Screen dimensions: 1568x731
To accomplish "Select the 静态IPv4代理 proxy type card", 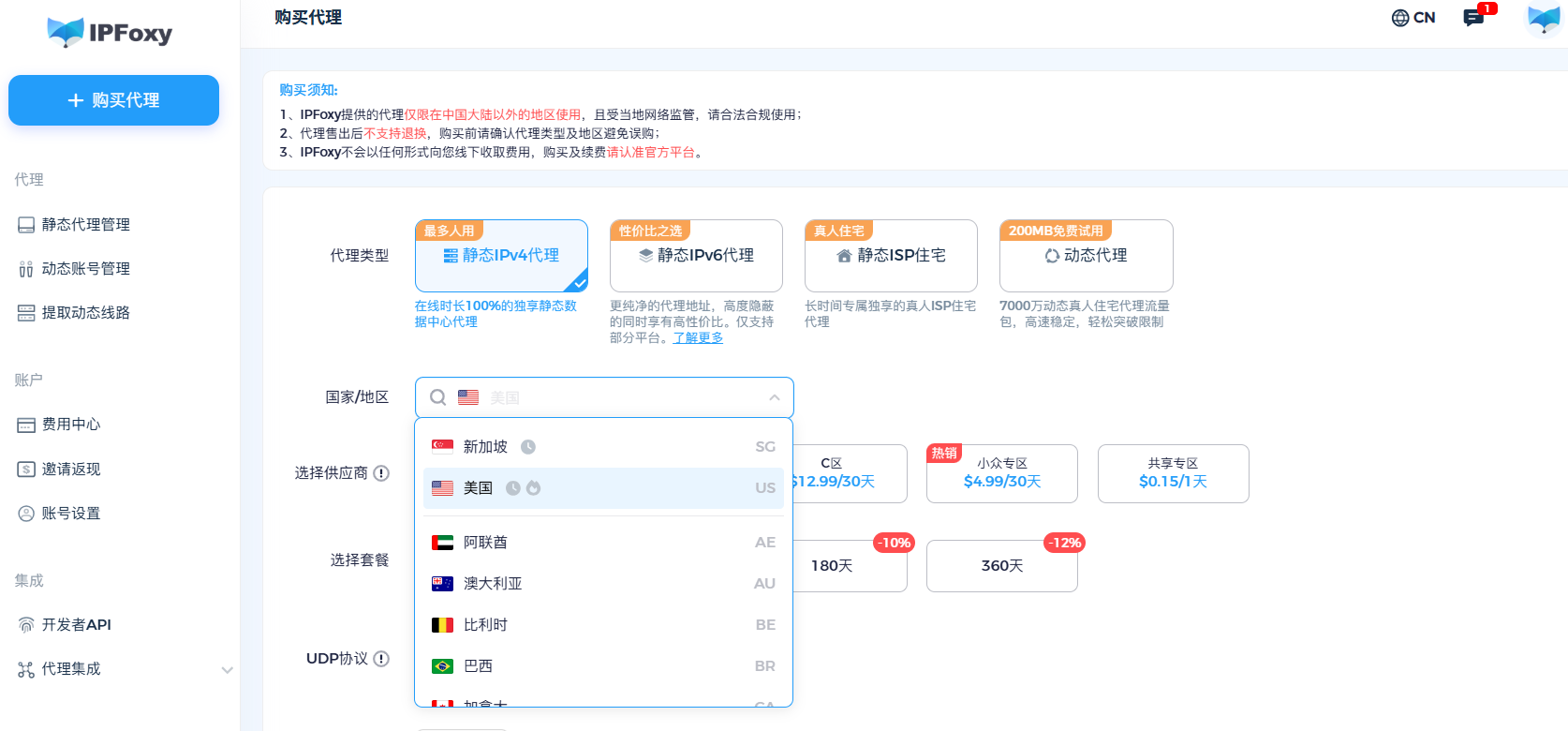I will coord(501,256).
